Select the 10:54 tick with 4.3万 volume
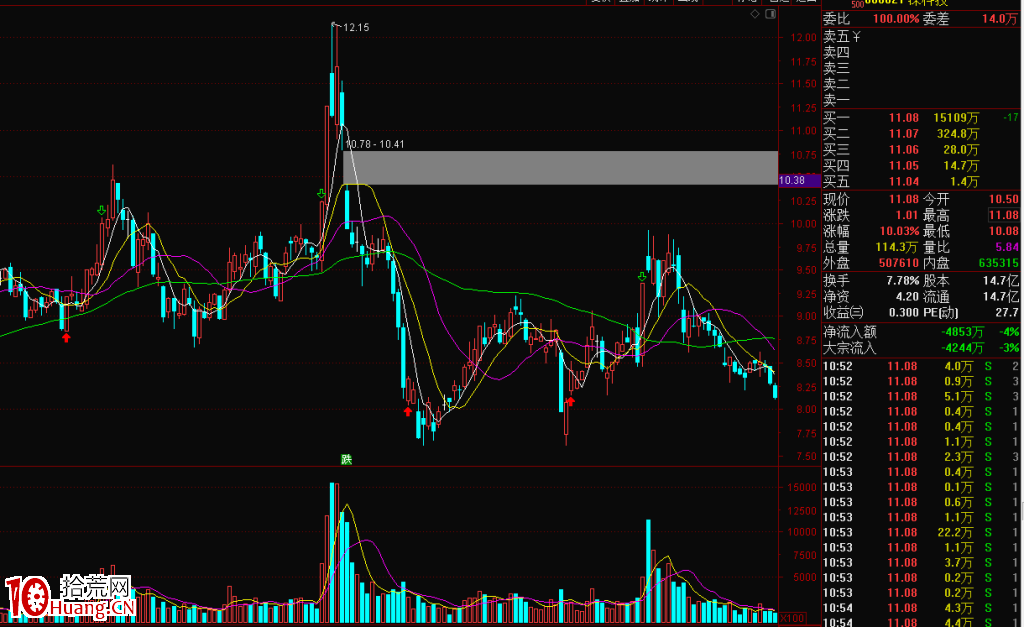The width and height of the screenshot is (1024, 627). tap(921, 608)
